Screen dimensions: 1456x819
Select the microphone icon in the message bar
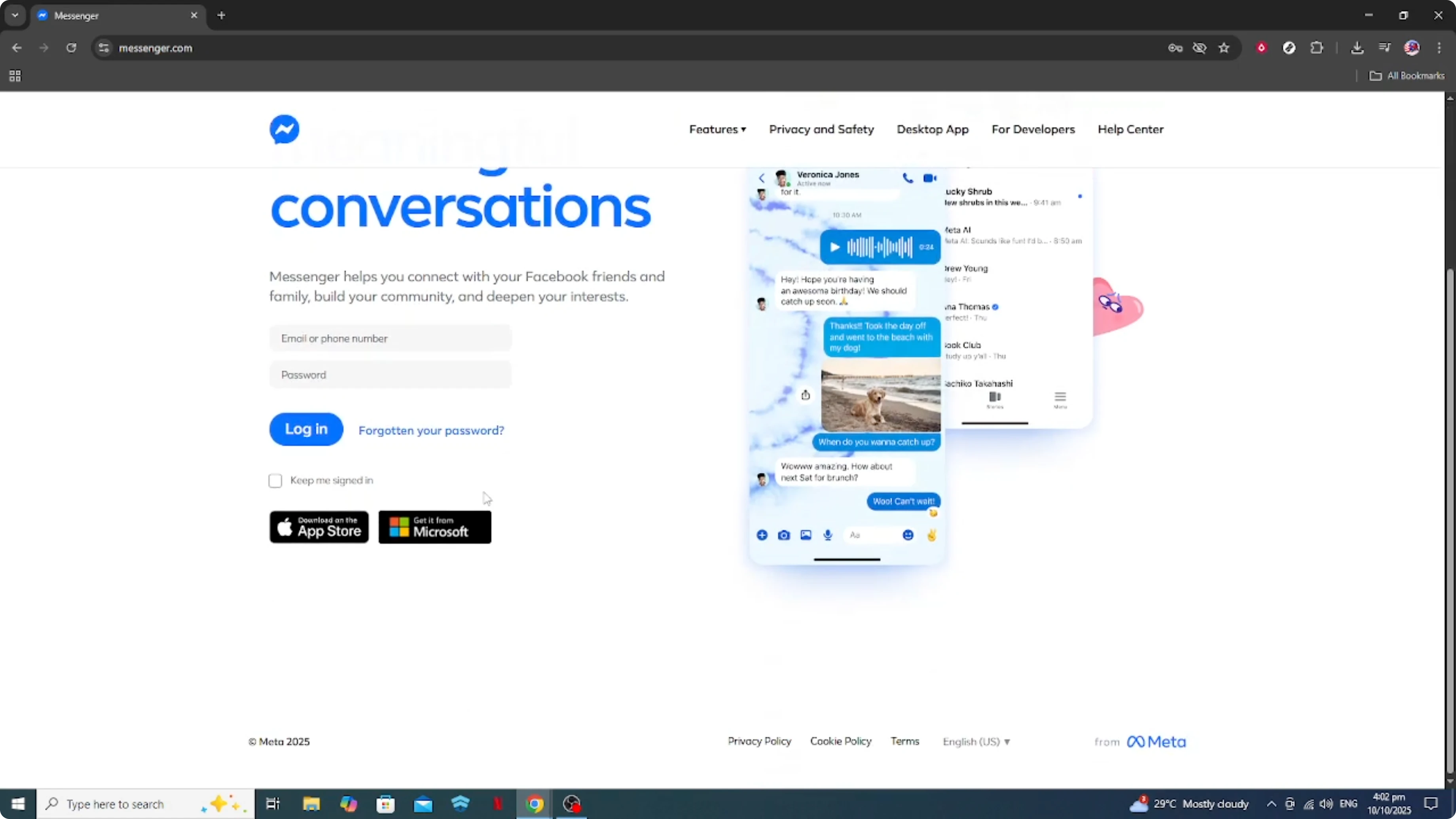tap(827, 535)
